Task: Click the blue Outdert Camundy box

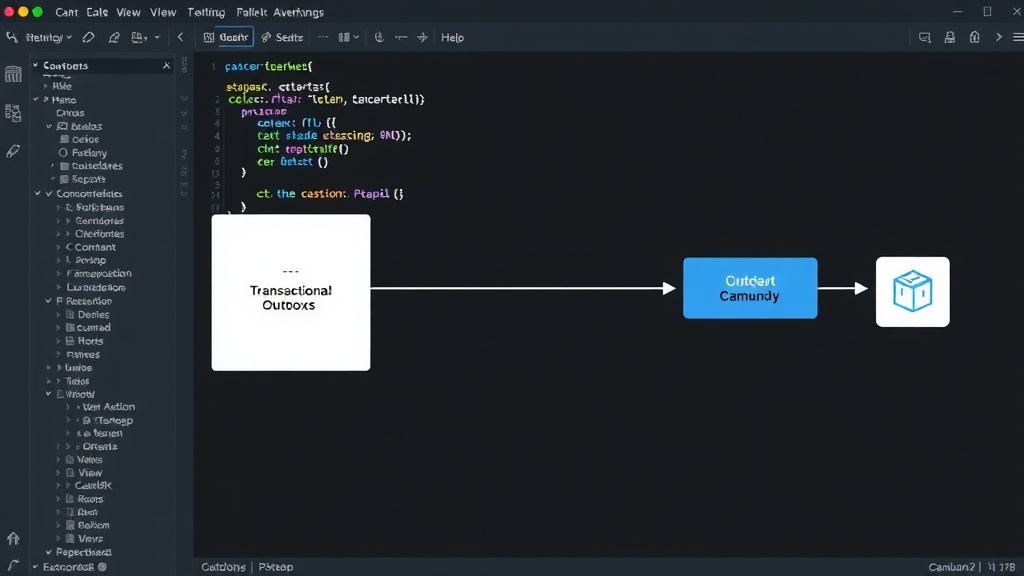Action: tap(750, 288)
